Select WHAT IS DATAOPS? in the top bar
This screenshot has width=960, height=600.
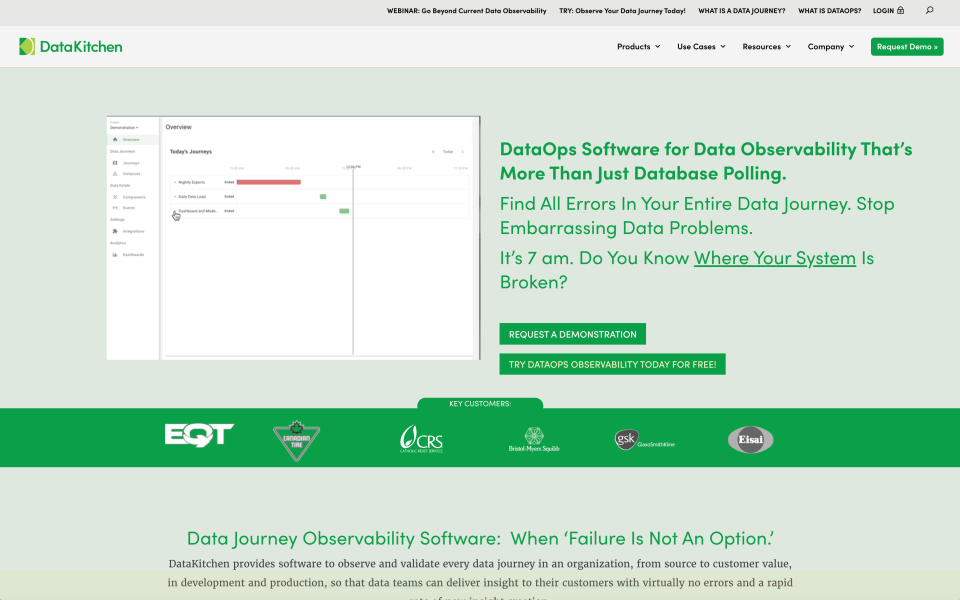click(828, 11)
